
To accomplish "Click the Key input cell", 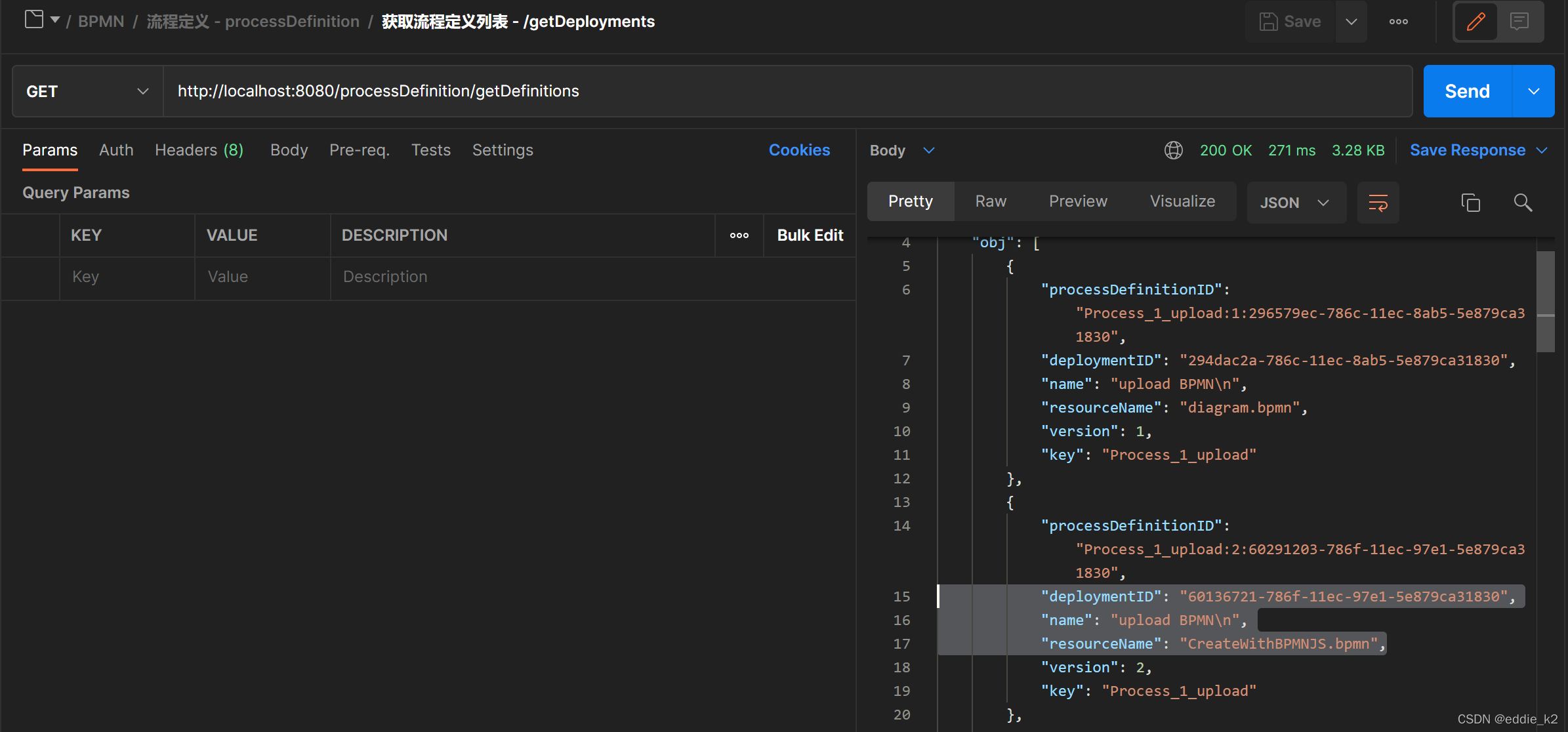I will [x=127, y=277].
